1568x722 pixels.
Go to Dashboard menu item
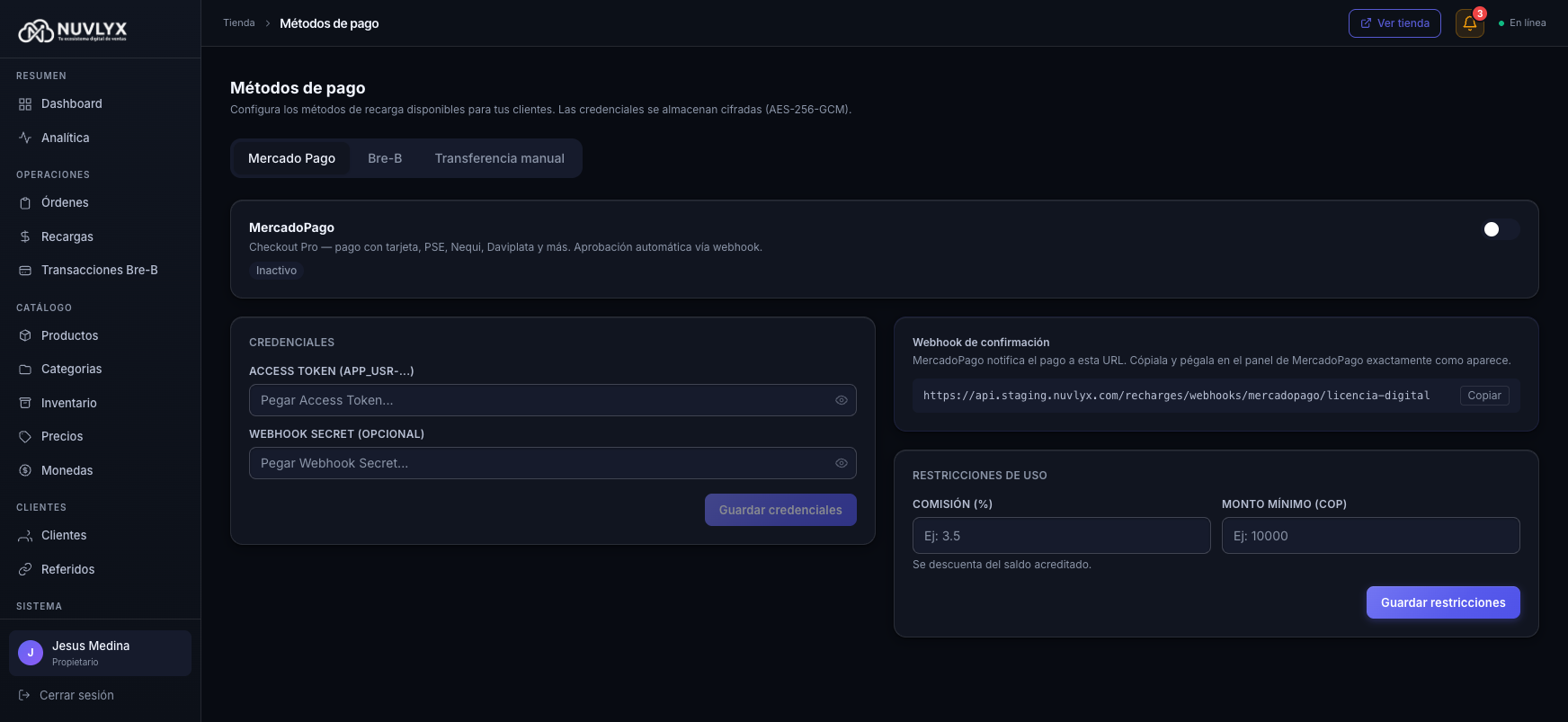(100, 104)
